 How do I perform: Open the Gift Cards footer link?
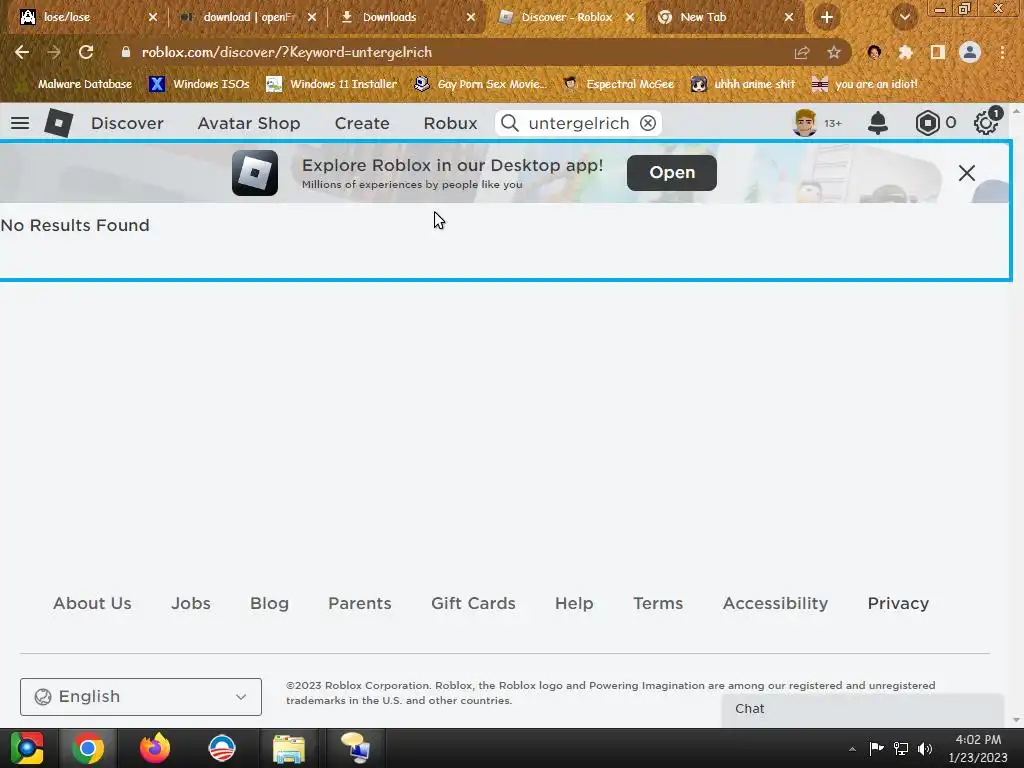point(473,603)
